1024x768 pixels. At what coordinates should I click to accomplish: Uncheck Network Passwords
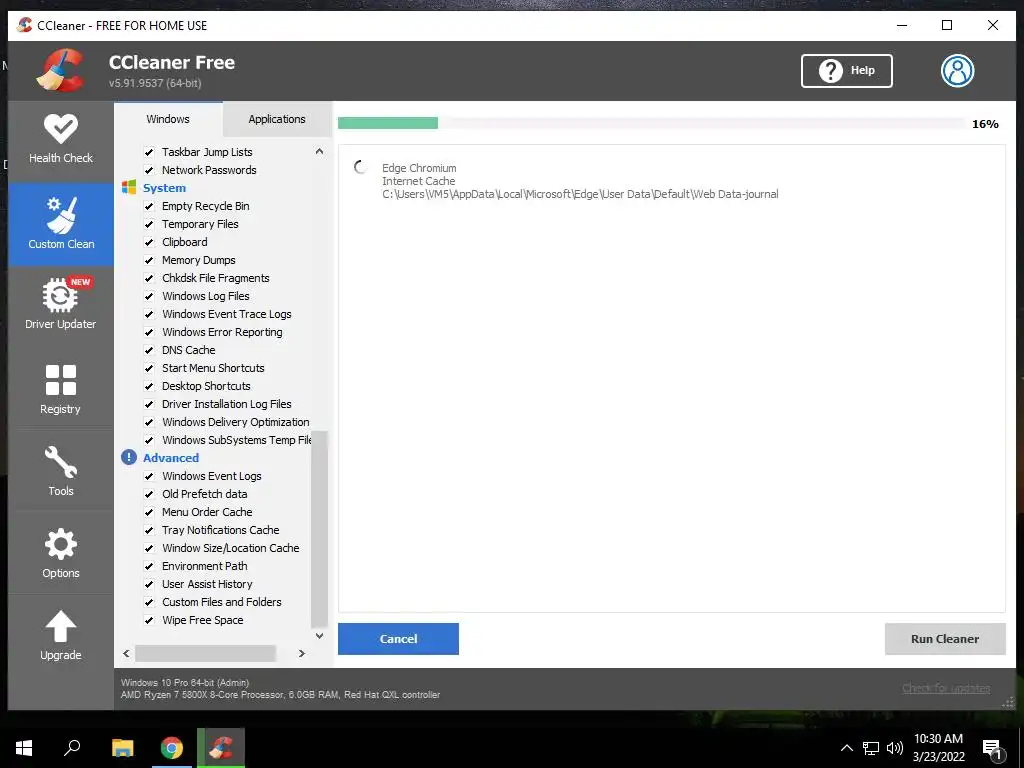pyautogui.click(x=149, y=170)
